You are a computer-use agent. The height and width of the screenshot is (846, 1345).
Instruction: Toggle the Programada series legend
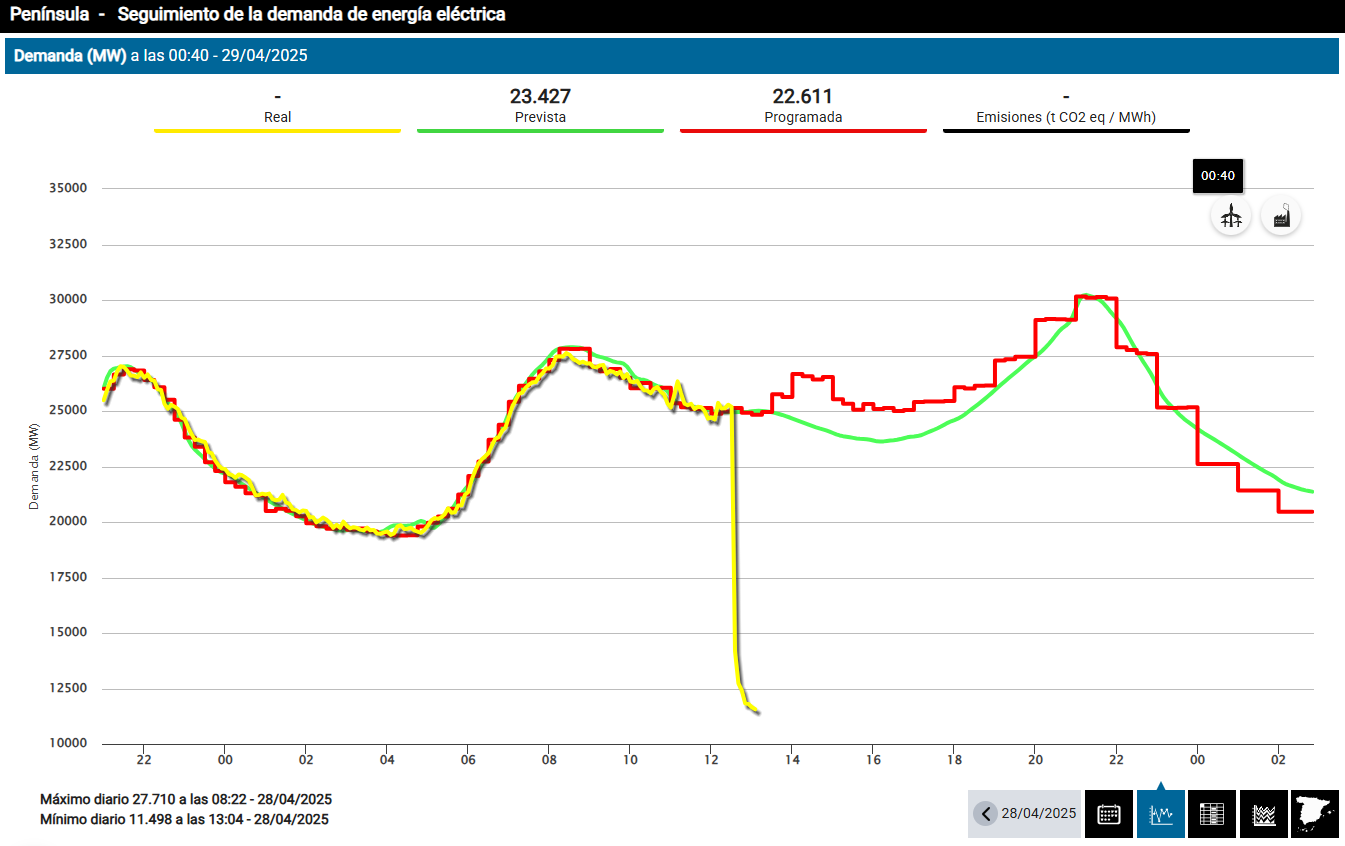point(803,117)
